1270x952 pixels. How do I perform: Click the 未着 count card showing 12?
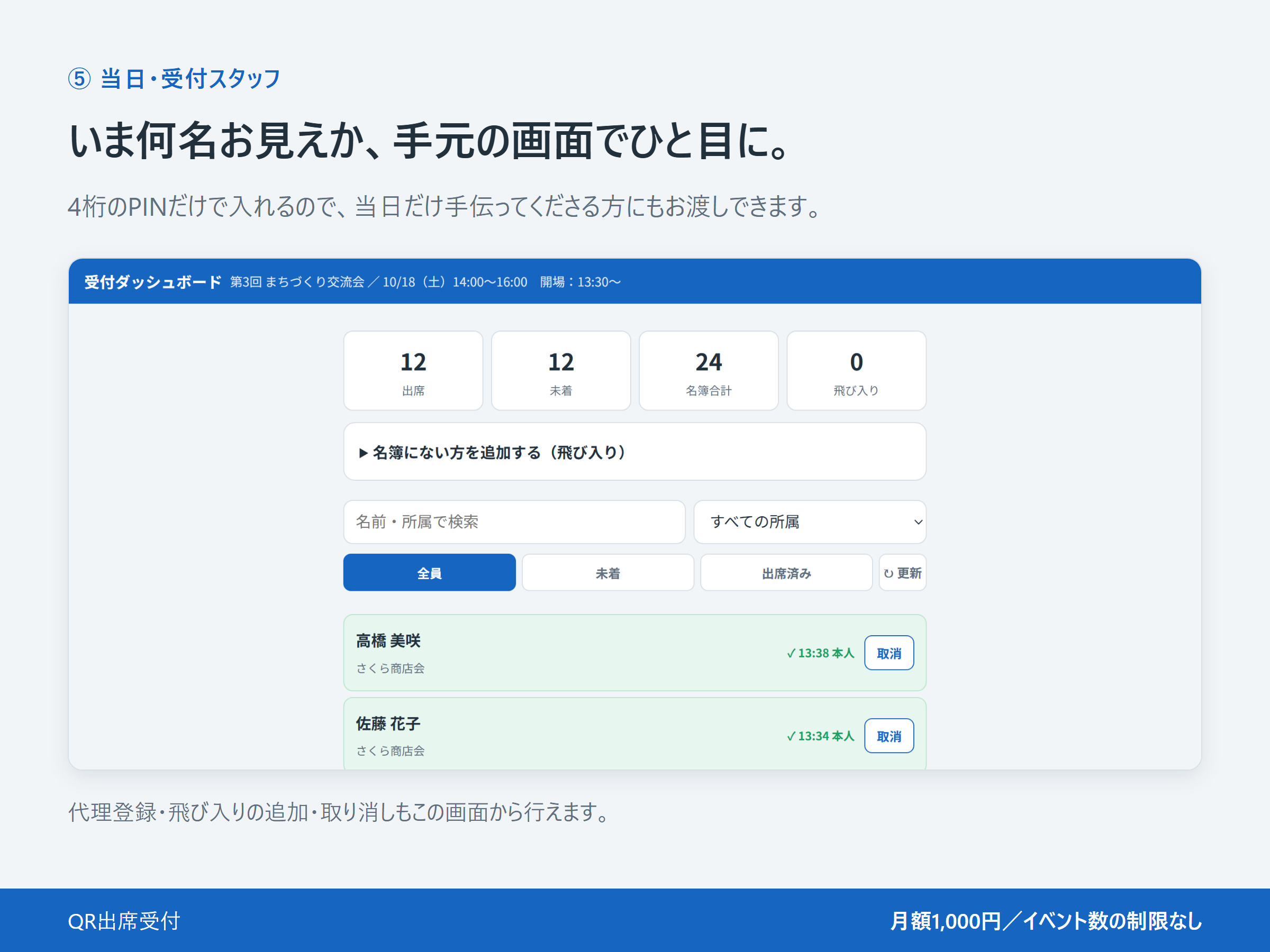pos(561,371)
